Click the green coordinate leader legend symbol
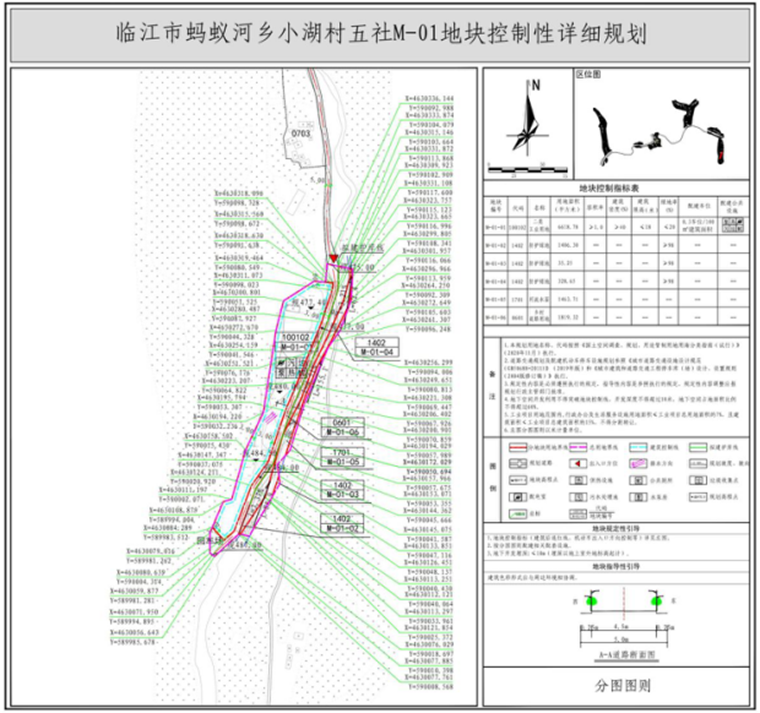 (518, 514)
